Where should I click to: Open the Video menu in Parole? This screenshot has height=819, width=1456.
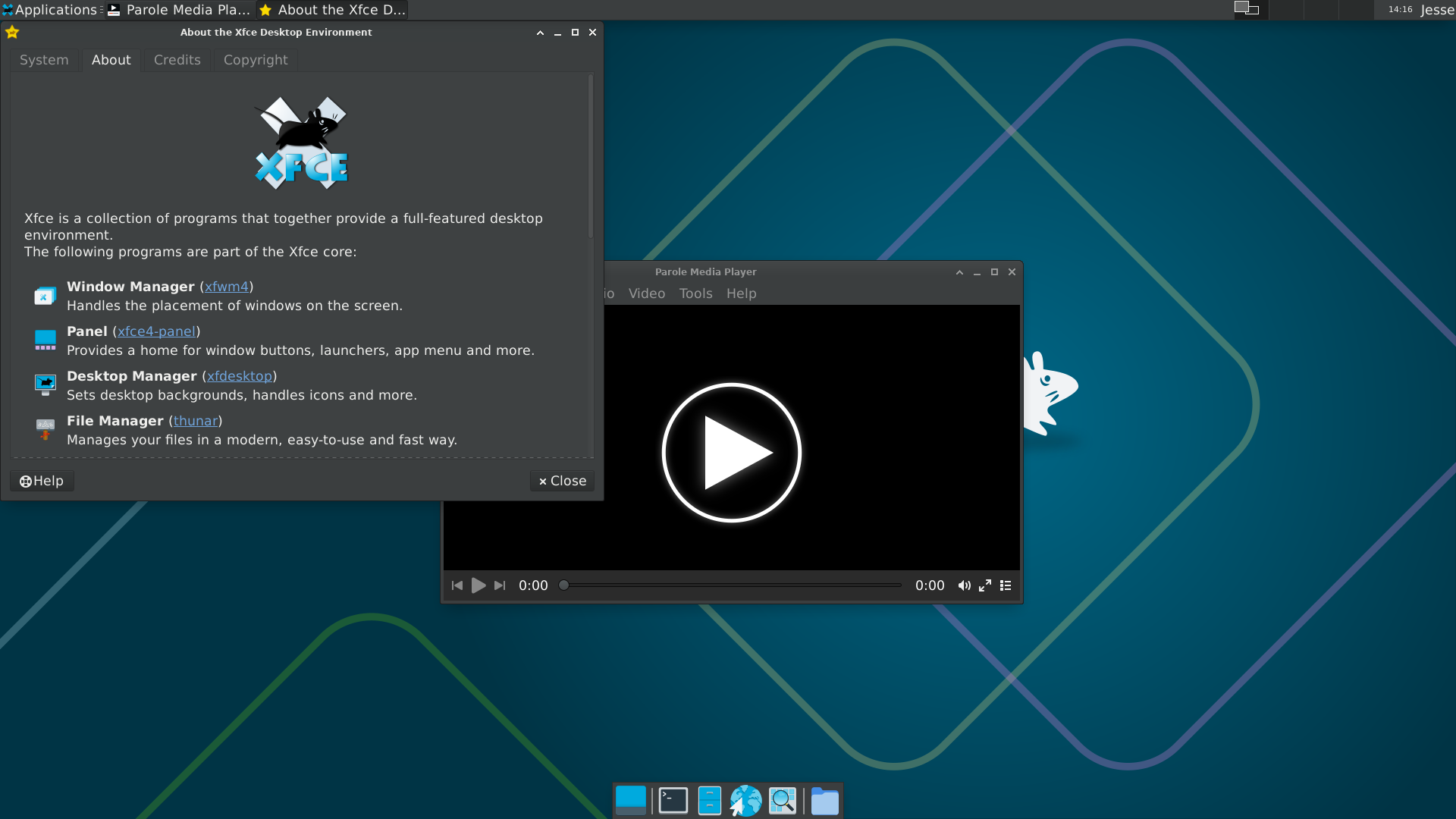click(x=647, y=293)
